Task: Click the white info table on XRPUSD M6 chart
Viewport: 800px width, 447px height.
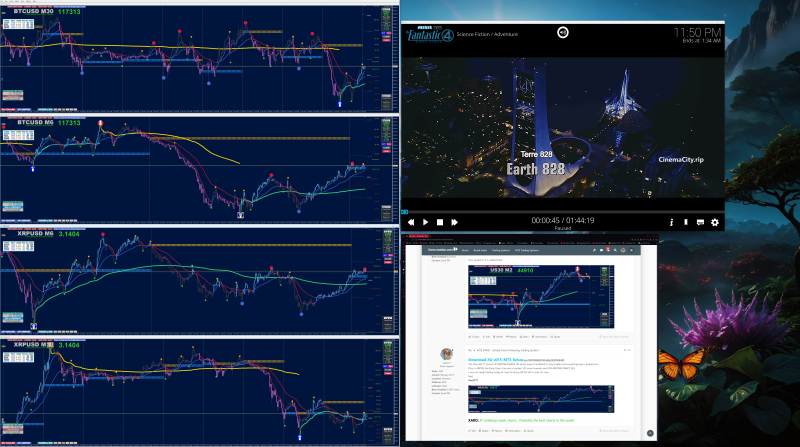Action: click(18, 246)
